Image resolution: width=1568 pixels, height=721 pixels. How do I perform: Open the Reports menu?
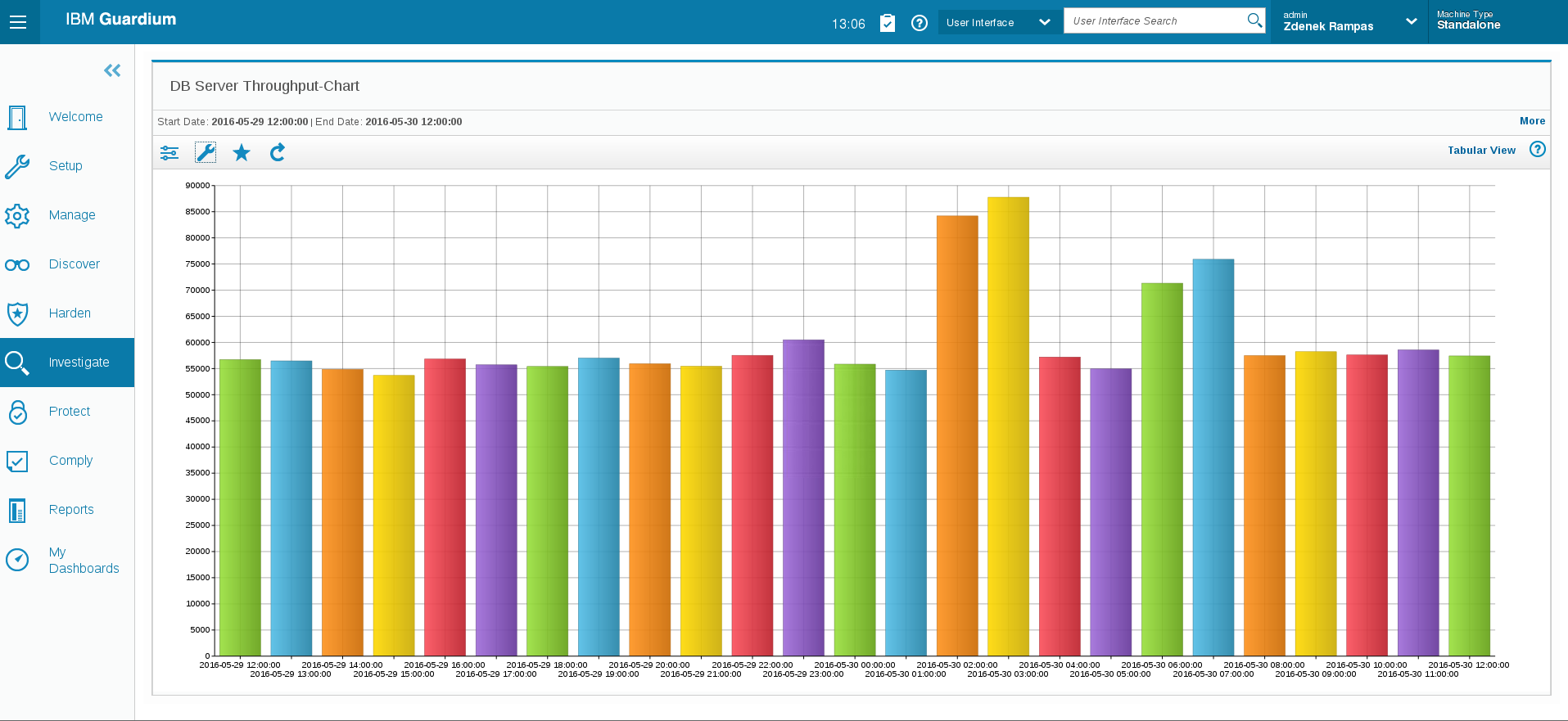pyautogui.click(x=71, y=510)
